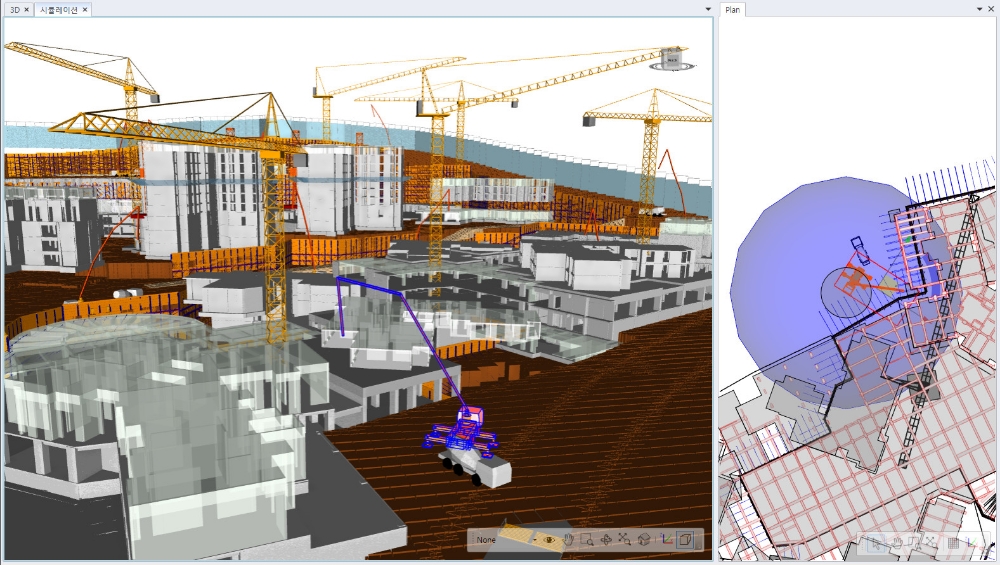Click zoom window icon in Plan toolbar

(x=913, y=543)
